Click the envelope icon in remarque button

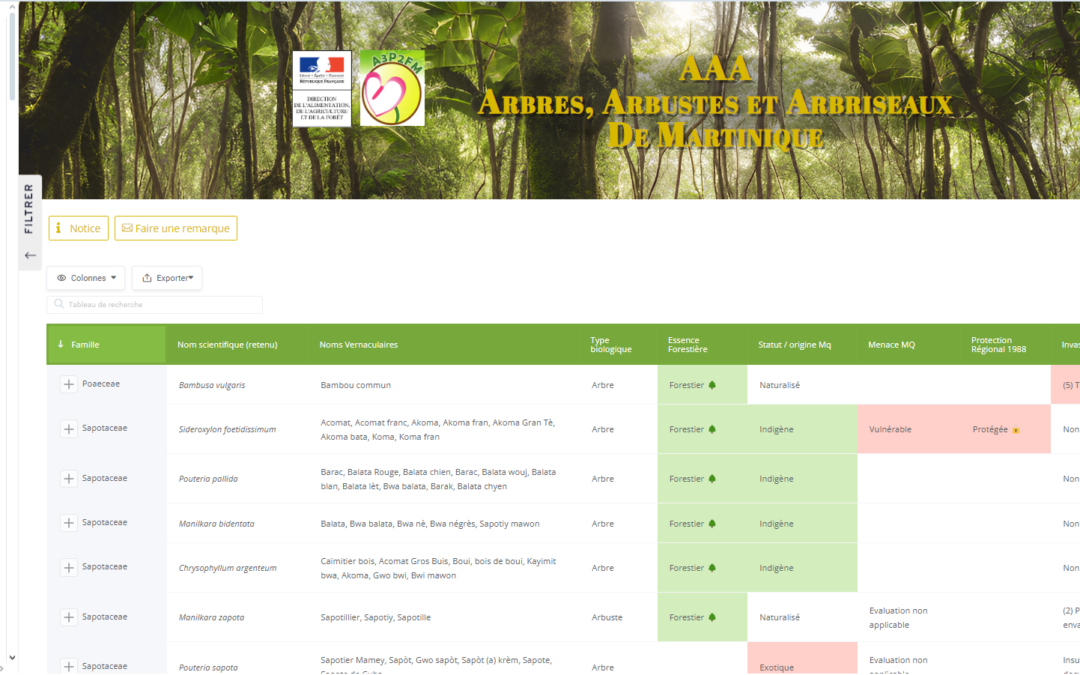pyautogui.click(x=127, y=228)
